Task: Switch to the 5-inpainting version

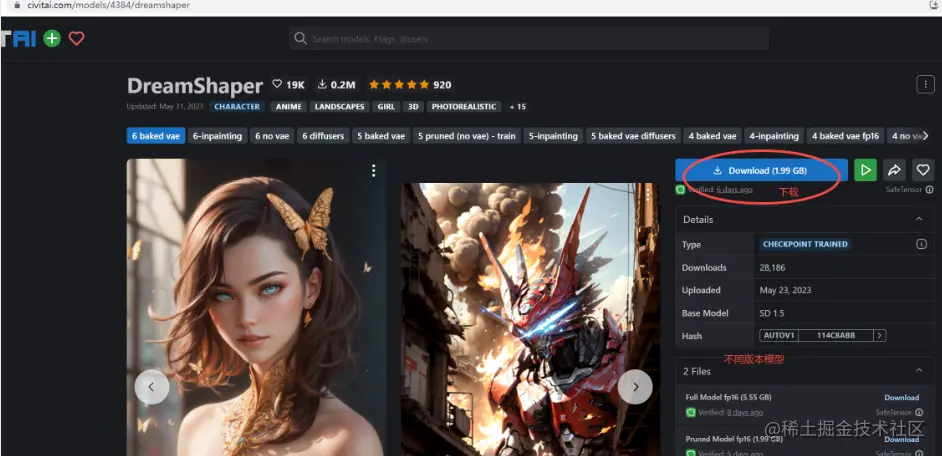Action: 553,136
